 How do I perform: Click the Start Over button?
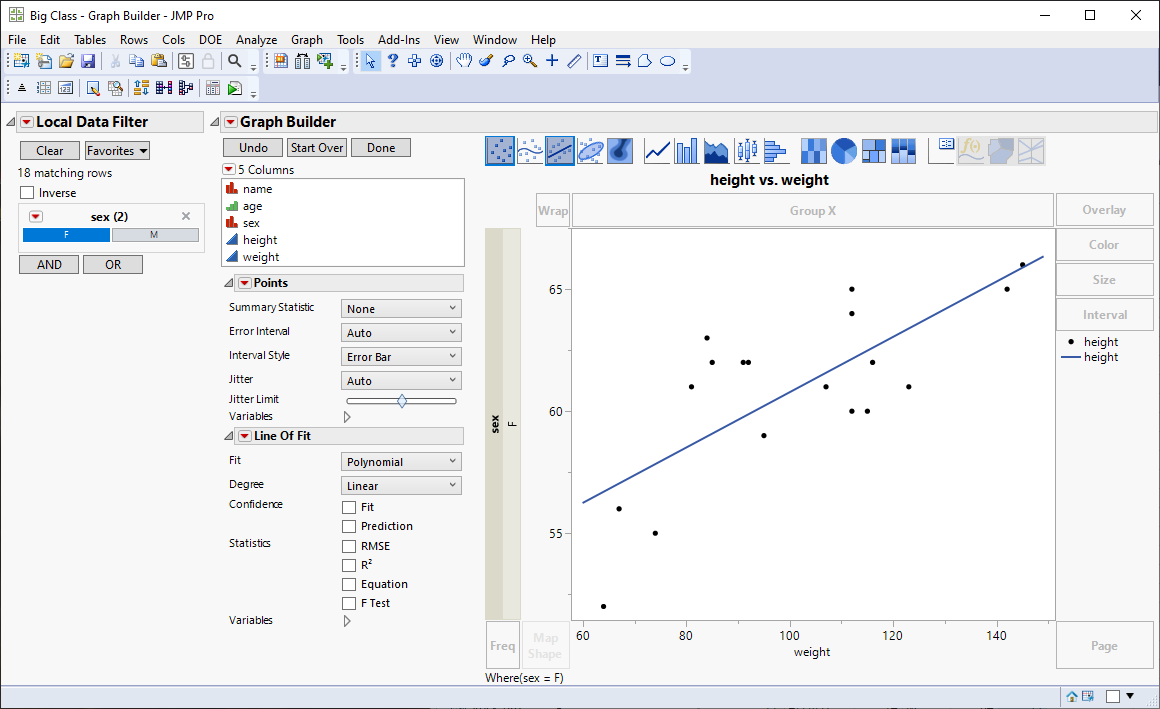click(317, 148)
